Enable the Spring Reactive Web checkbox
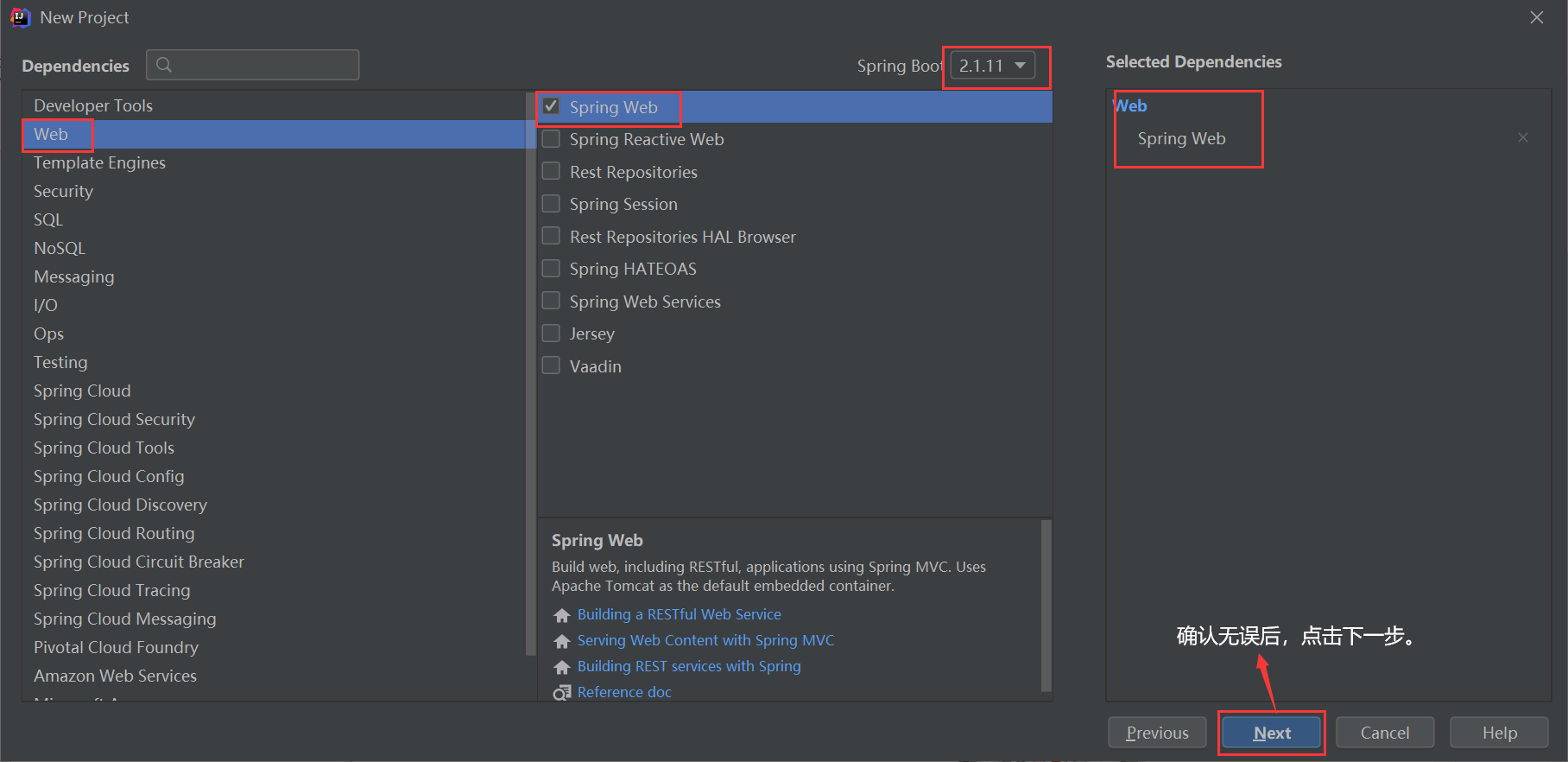1568x762 pixels. (x=551, y=139)
